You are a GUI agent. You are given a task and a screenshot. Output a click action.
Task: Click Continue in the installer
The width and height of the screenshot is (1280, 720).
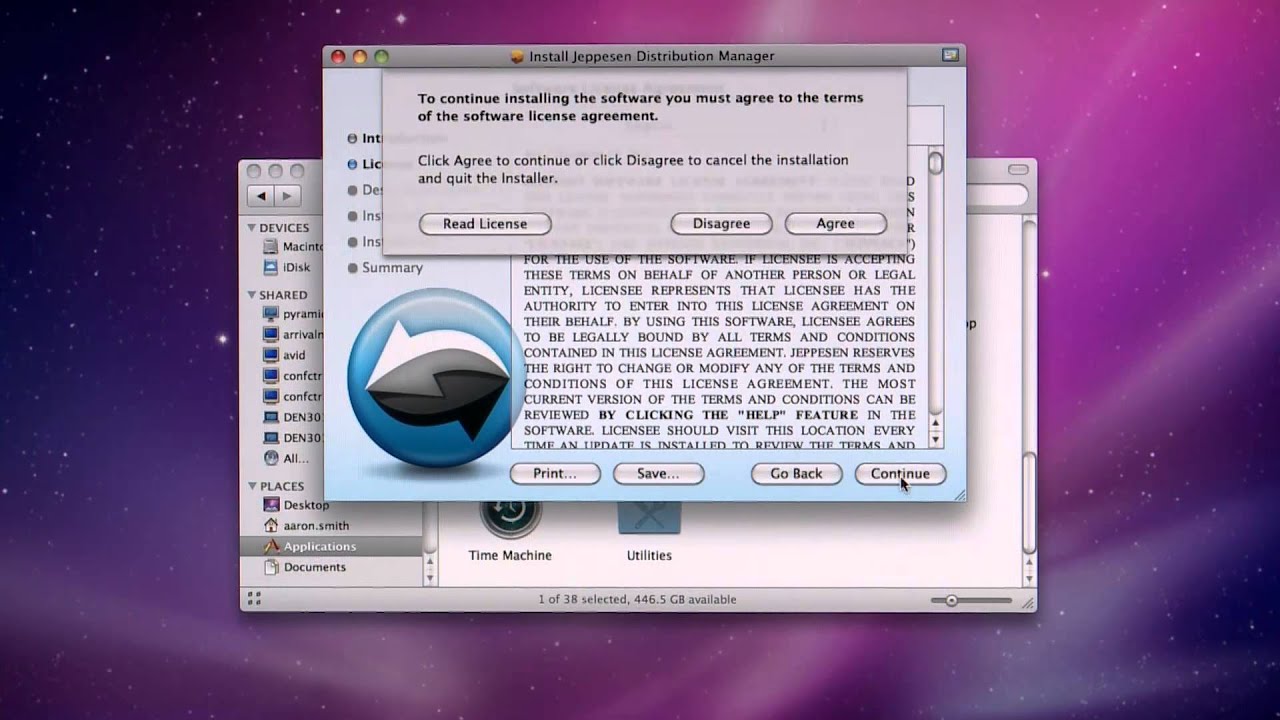pos(900,474)
